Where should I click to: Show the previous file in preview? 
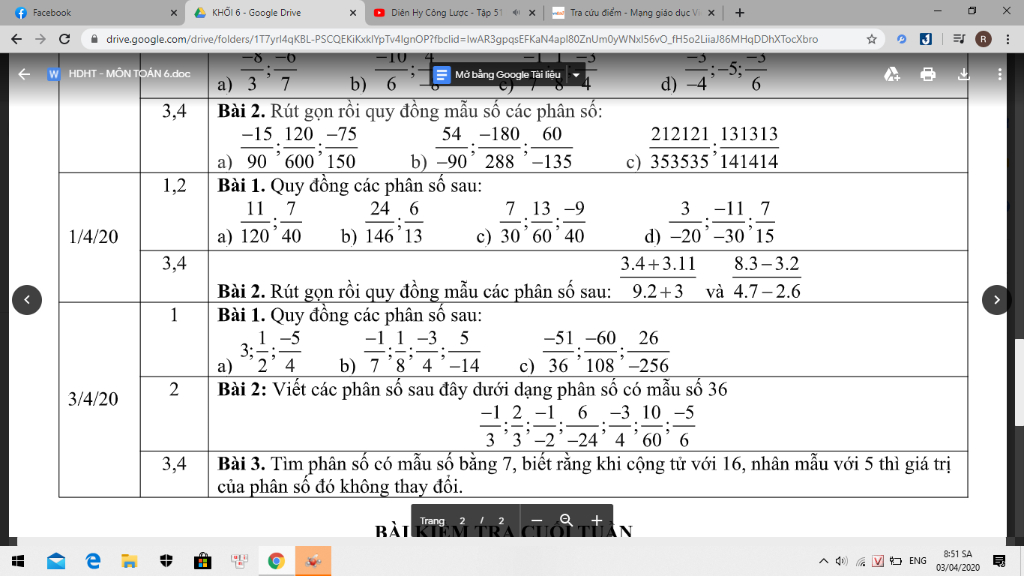point(27,300)
